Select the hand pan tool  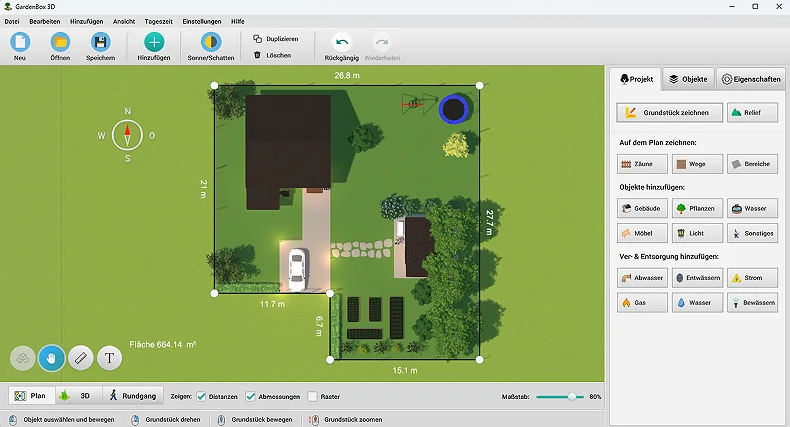[51, 358]
